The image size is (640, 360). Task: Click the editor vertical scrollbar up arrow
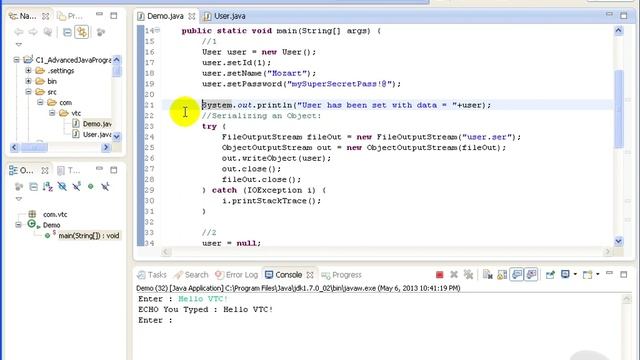(618, 30)
